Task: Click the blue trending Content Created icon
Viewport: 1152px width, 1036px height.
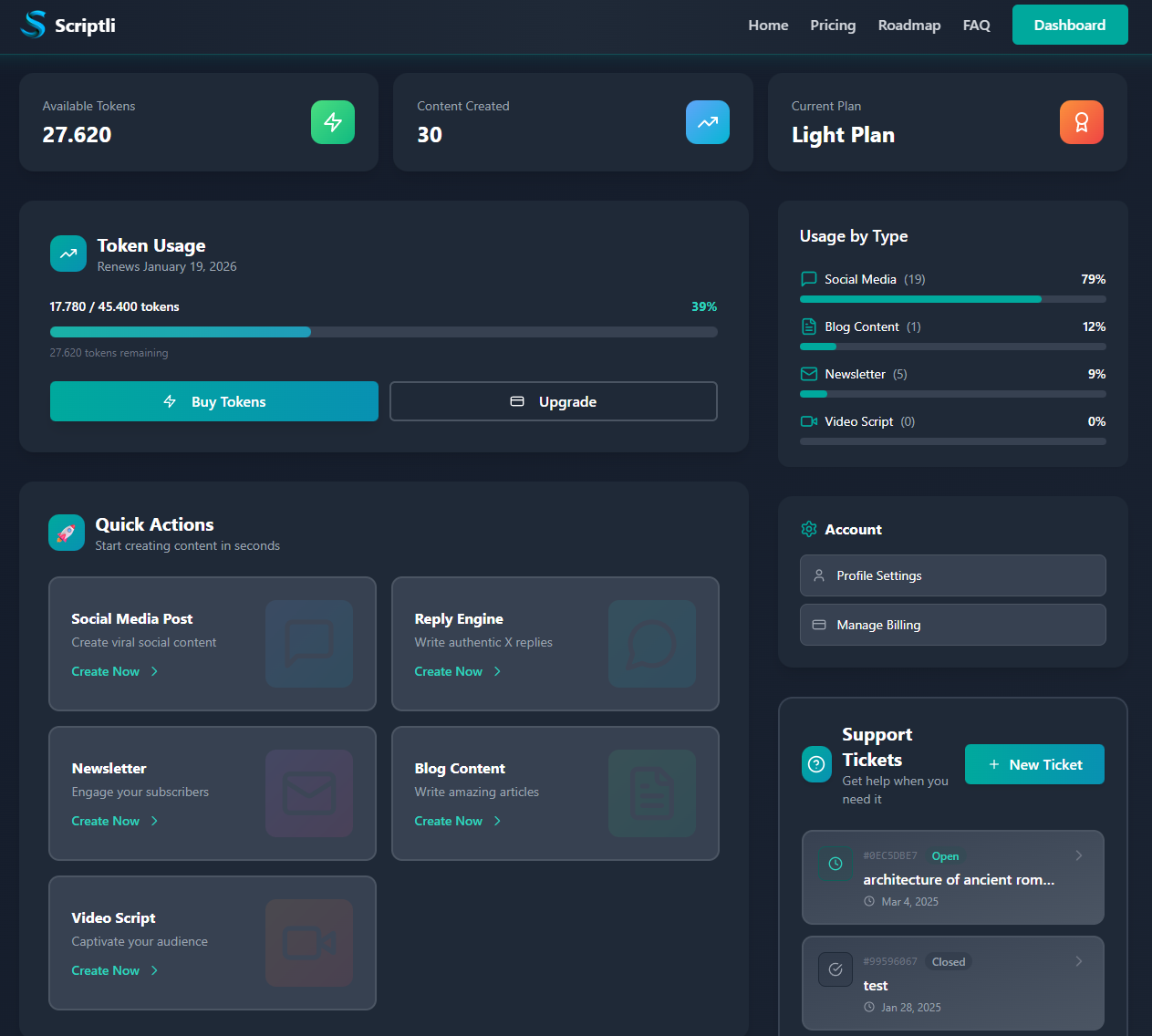Action: click(708, 122)
